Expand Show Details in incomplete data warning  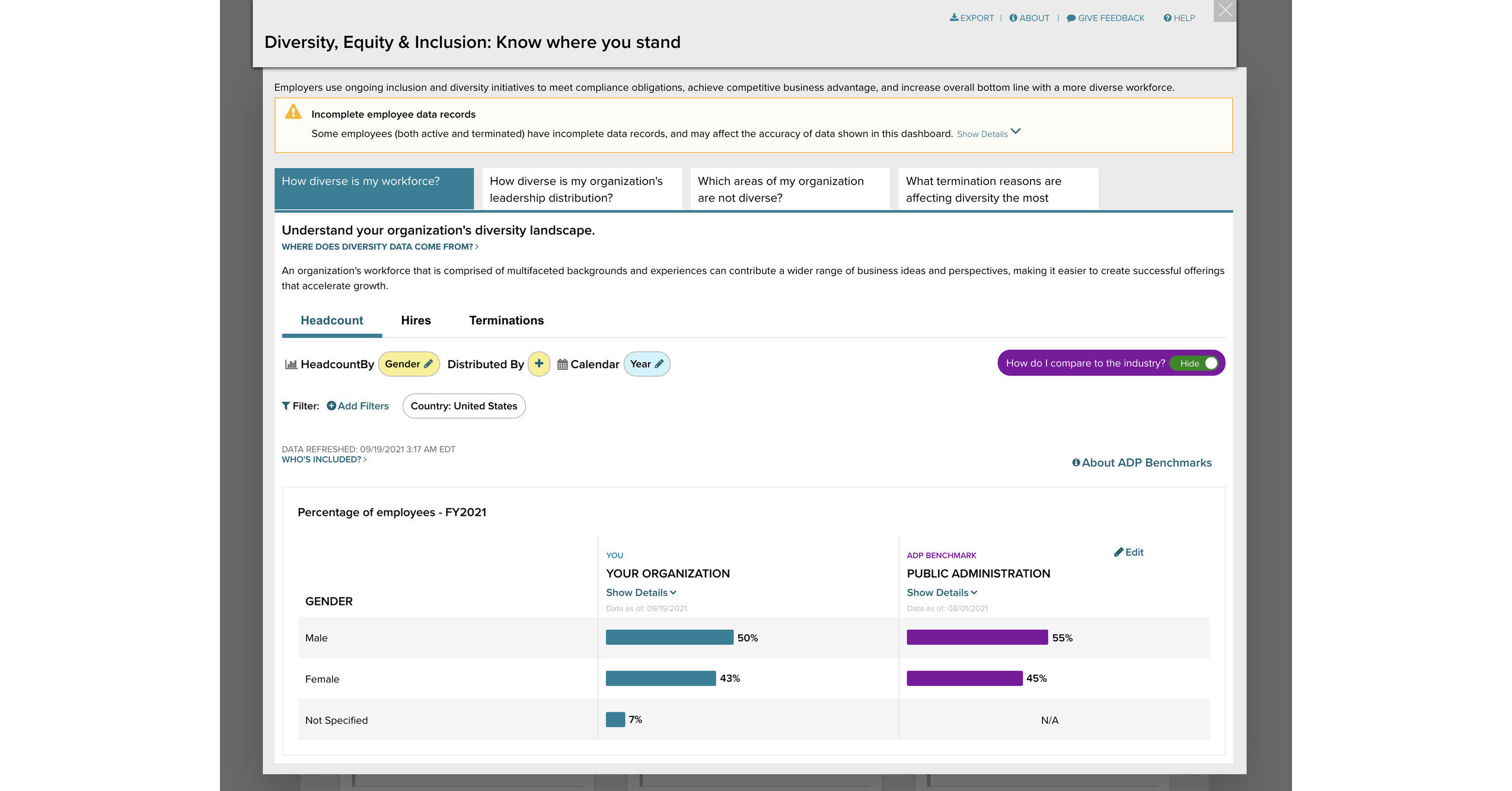[x=988, y=133]
